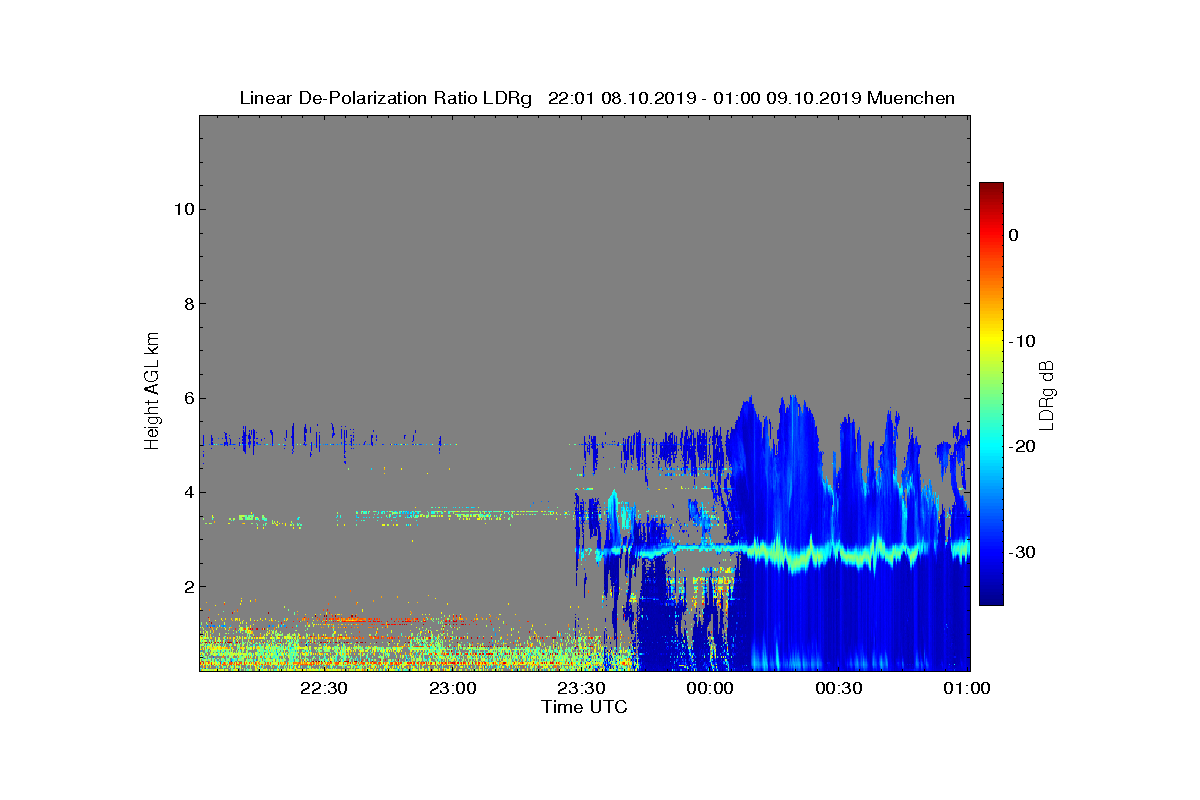Click the colorbar value label -20

point(1022,447)
